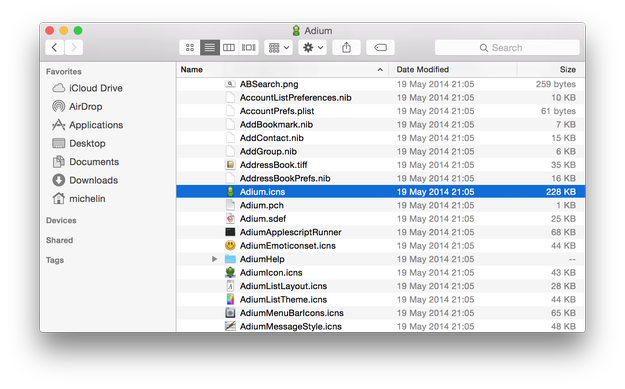Focus the Search field

(x=507, y=48)
